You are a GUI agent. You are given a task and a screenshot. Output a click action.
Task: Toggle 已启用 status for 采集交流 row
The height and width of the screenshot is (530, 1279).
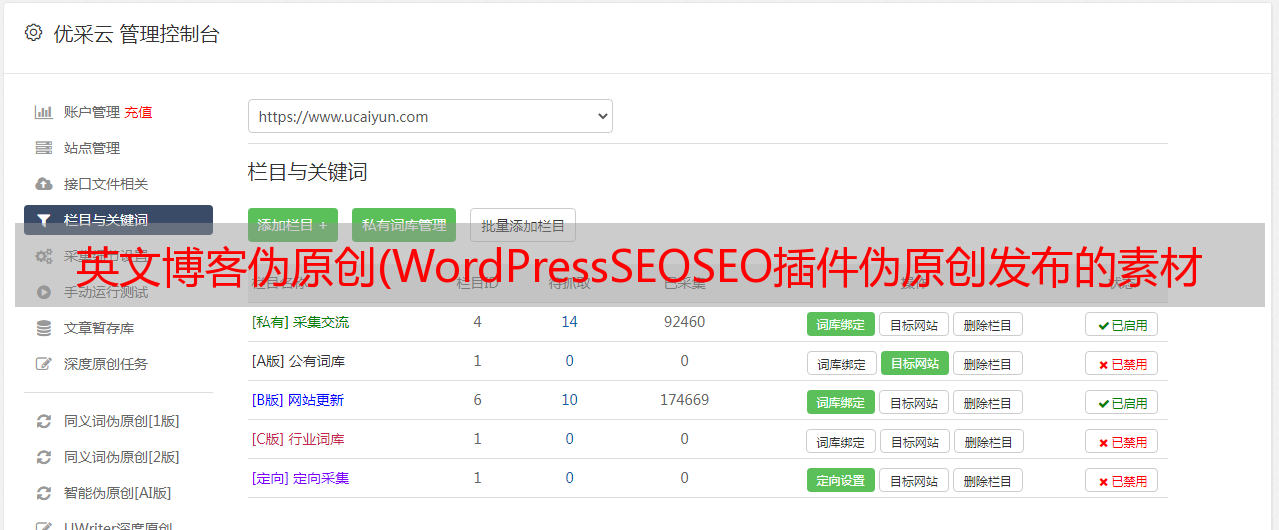1121,324
